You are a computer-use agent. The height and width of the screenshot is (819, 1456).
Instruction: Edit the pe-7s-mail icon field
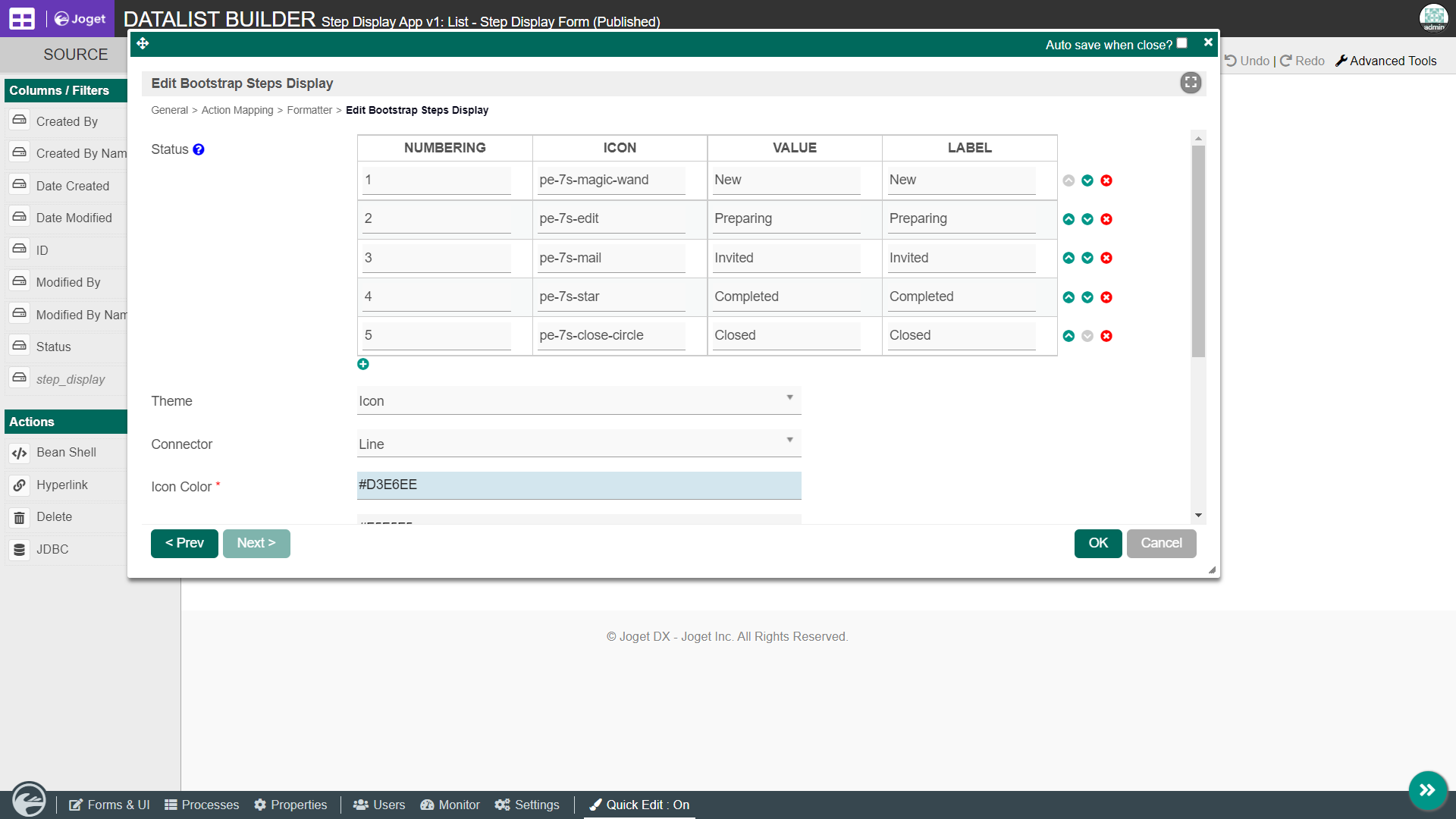(610, 258)
